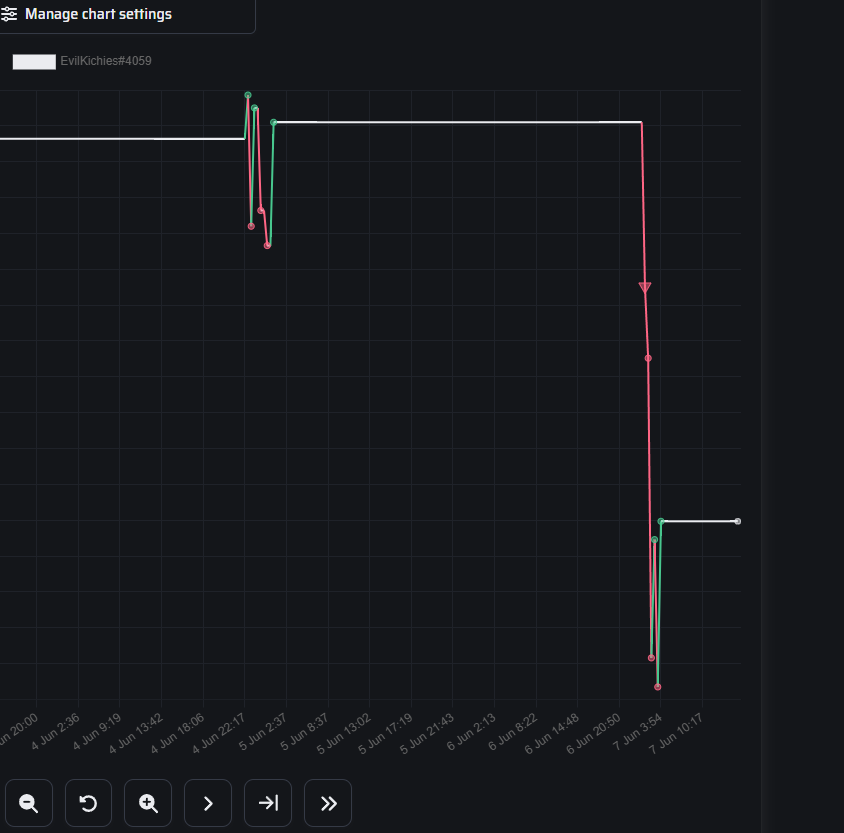Click the 4 Jun 2:36 axis label

tap(55, 732)
